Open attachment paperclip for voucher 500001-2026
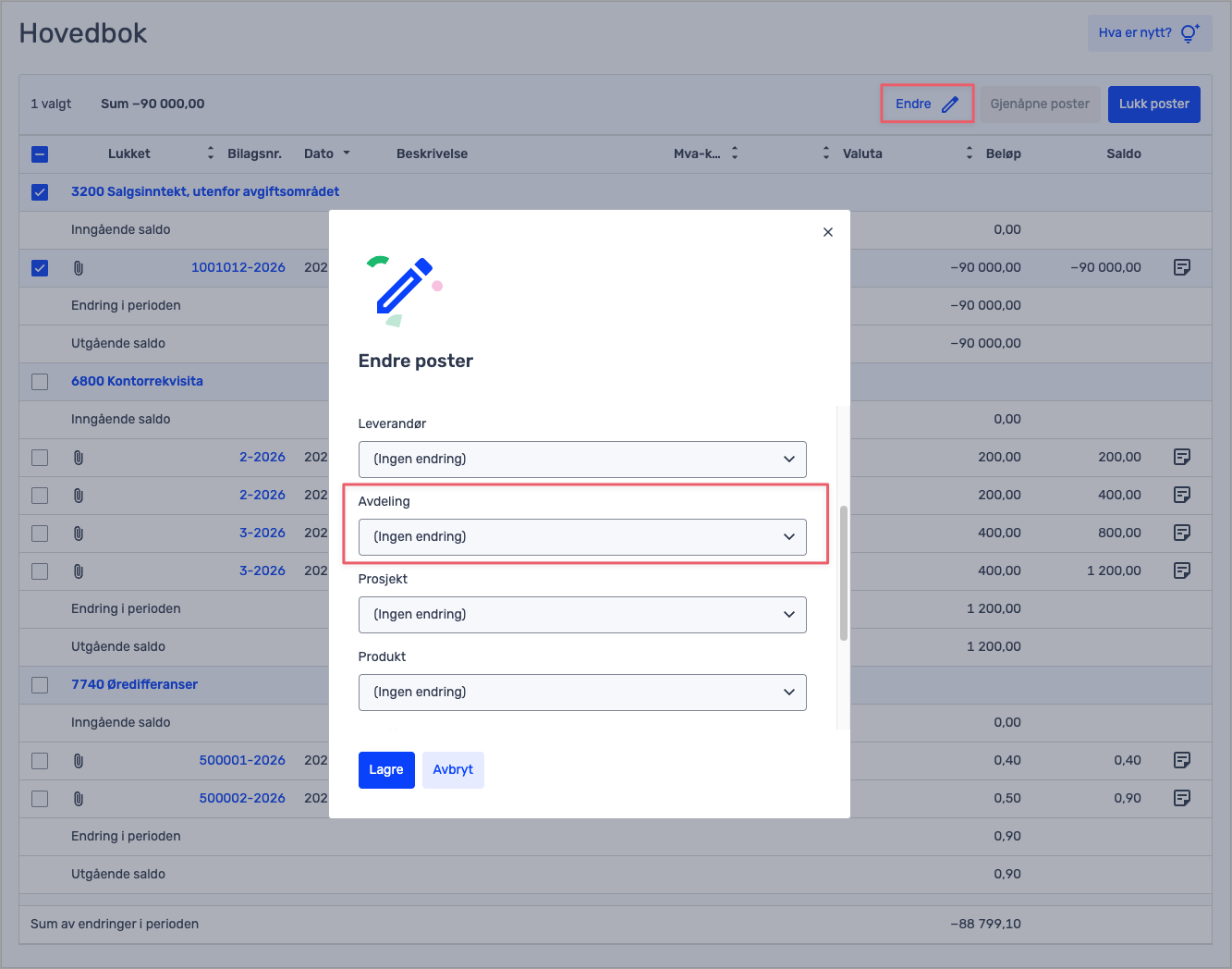The height and width of the screenshot is (969, 1232). 79,761
